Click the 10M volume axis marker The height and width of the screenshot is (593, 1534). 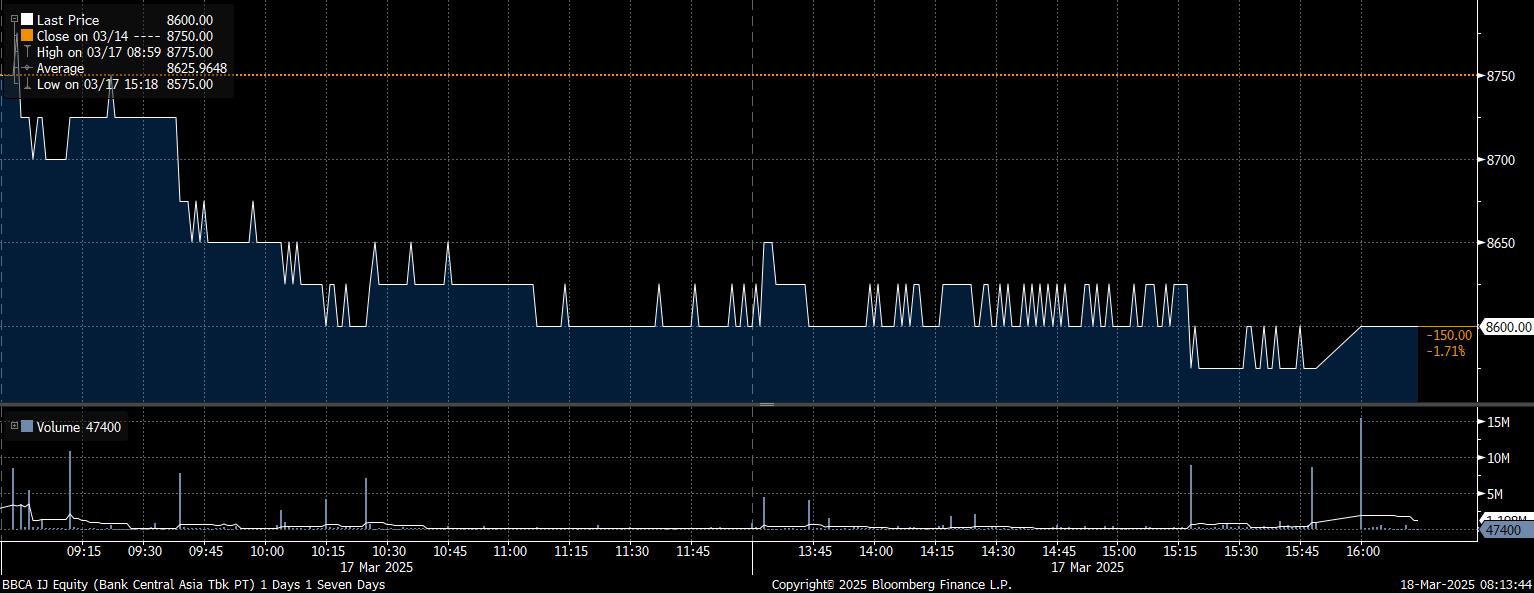point(1498,458)
